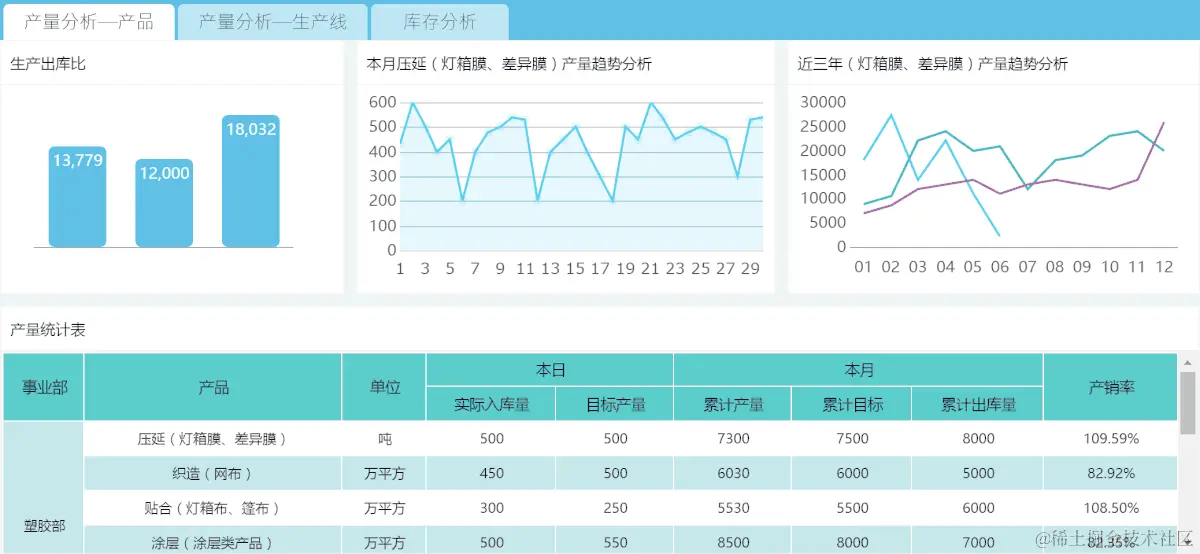Click the table's vertical scrollbar thumb
Viewport: 1200px width, 554px height.
coord(1188,403)
